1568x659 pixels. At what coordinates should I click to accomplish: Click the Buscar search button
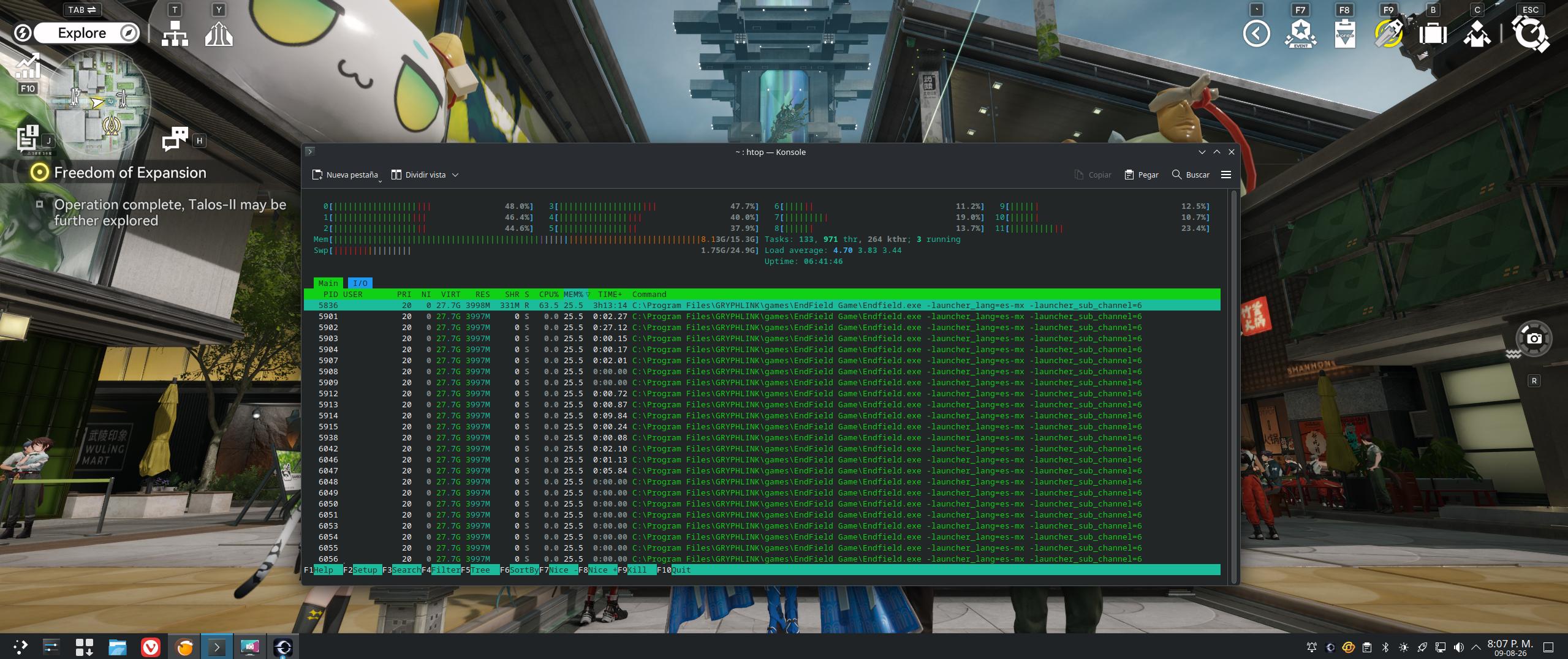[x=1191, y=175]
